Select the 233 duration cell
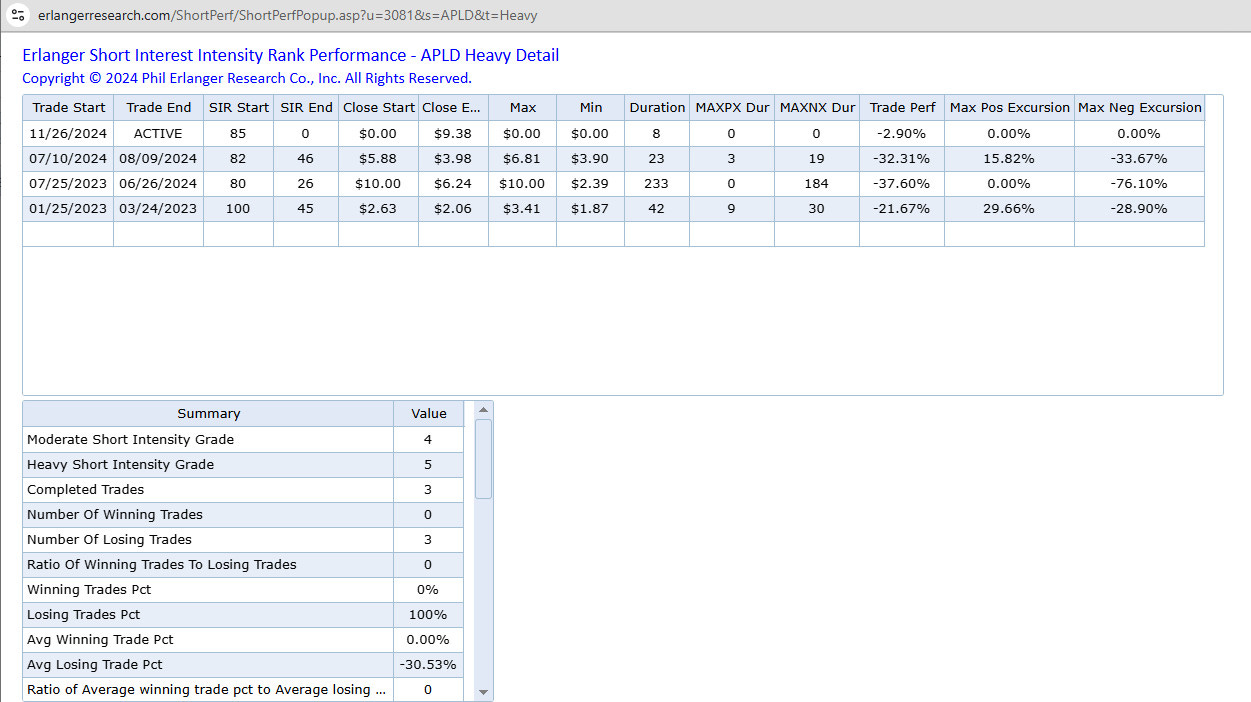This screenshot has height=702, width=1251. click(657, 184)
